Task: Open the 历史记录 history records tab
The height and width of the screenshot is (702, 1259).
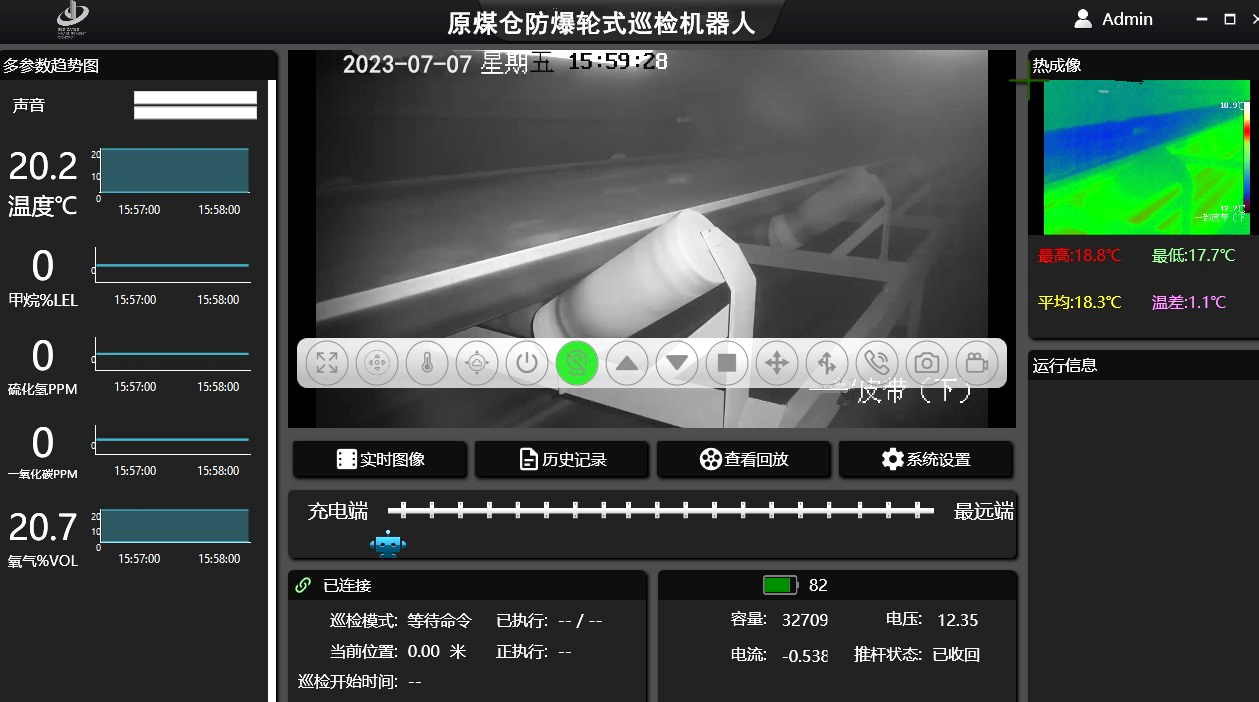Action: [562, 460]
